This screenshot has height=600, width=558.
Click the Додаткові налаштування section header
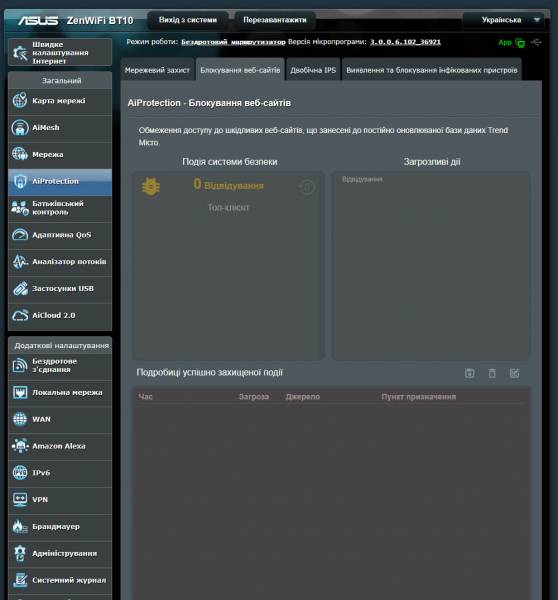tap(61, 346)
